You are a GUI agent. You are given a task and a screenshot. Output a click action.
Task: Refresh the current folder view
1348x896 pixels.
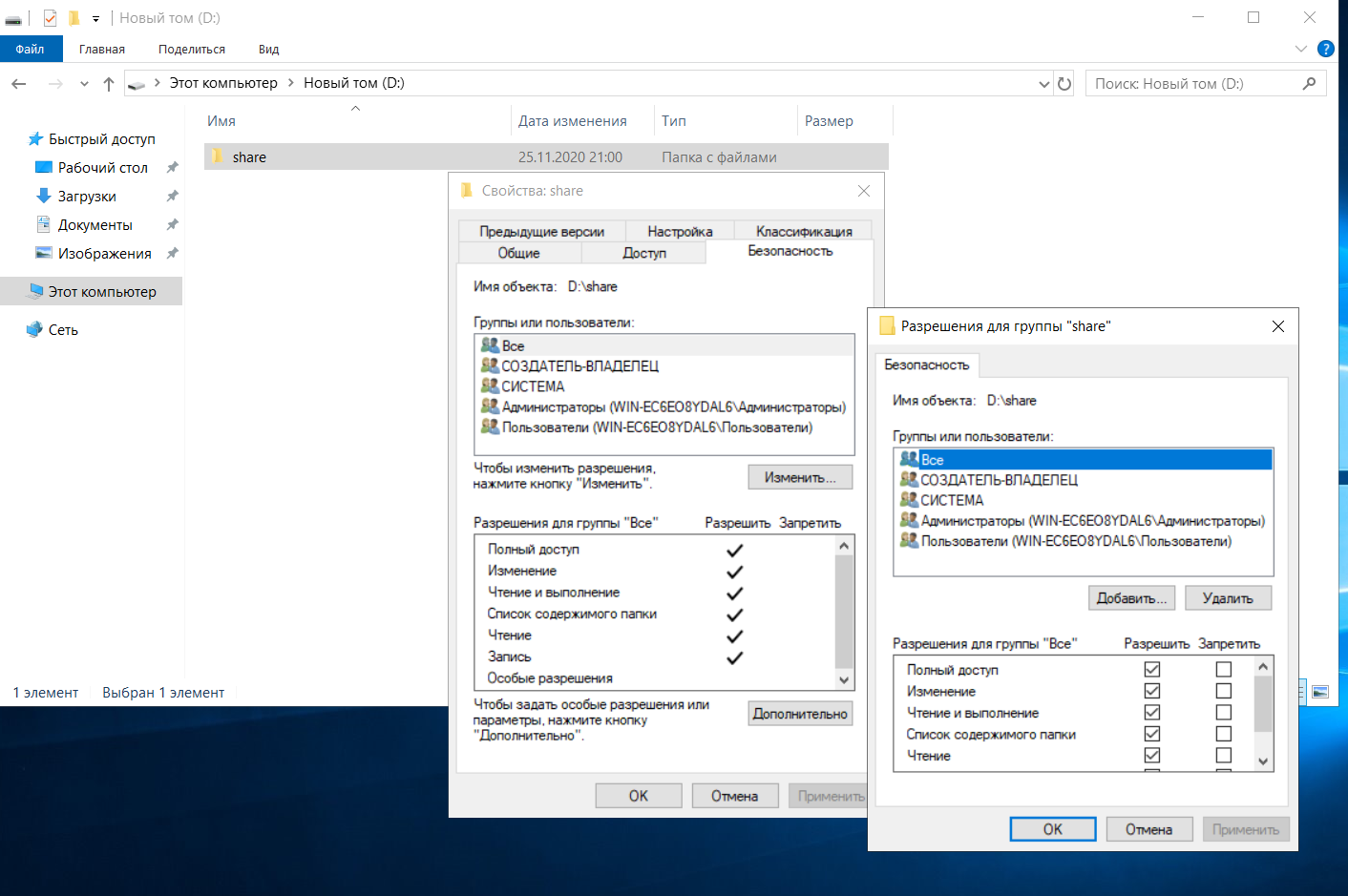pyautogui.click(x=1064, y=84)
